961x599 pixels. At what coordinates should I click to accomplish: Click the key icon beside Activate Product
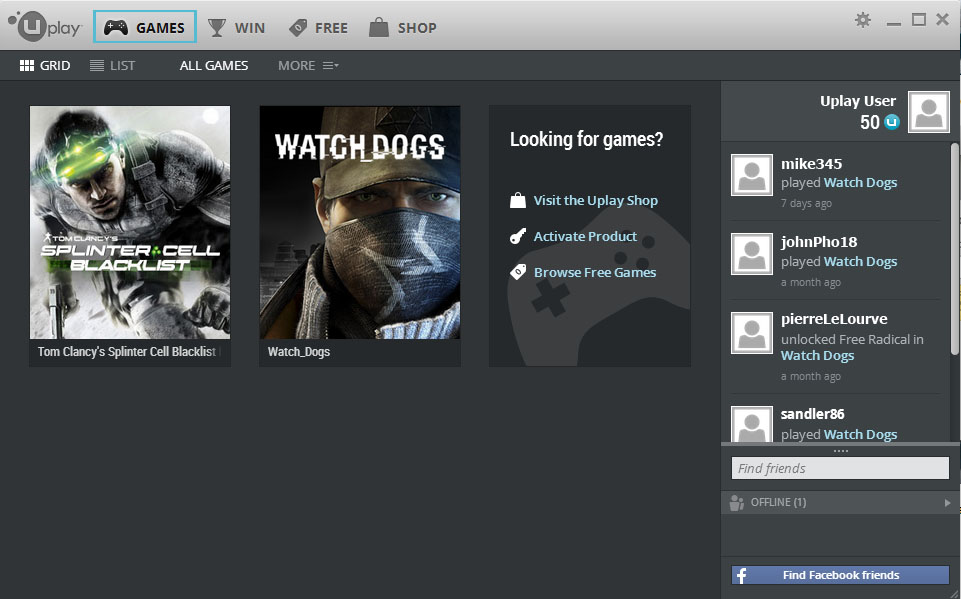coord(518,237)
